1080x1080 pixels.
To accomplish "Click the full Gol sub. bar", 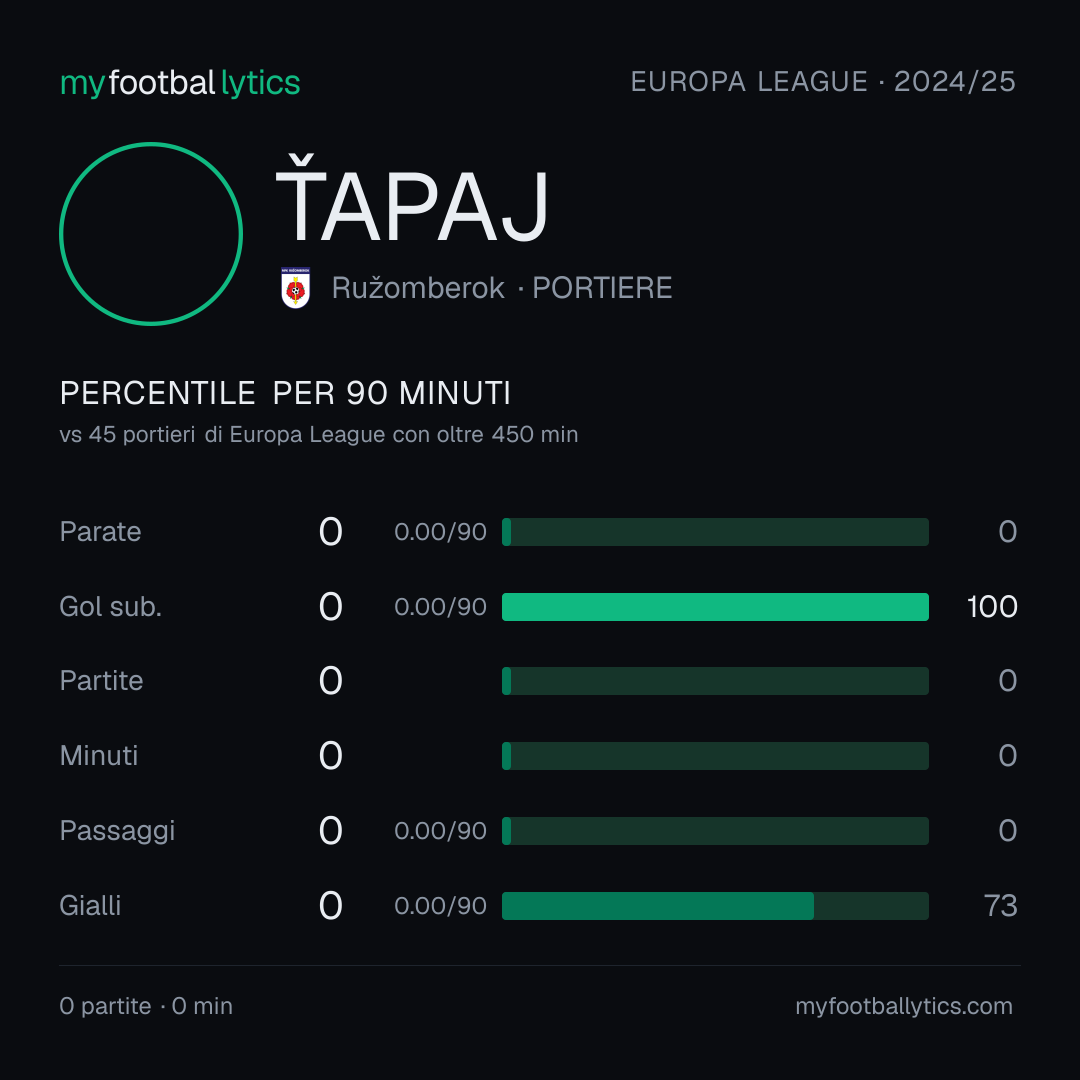I will click(x=715, y=607).
